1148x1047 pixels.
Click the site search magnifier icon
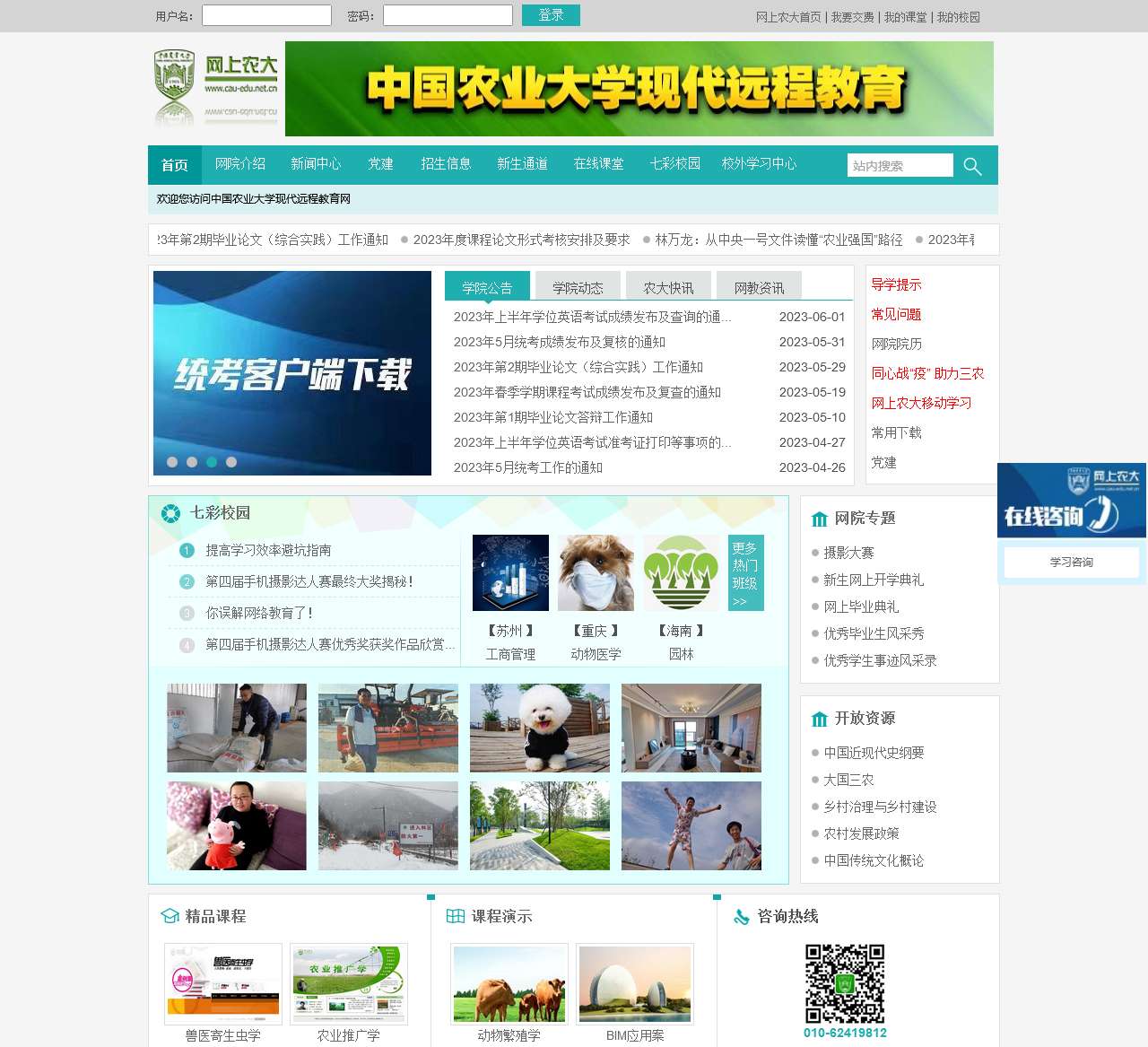(x=972, y=165)
